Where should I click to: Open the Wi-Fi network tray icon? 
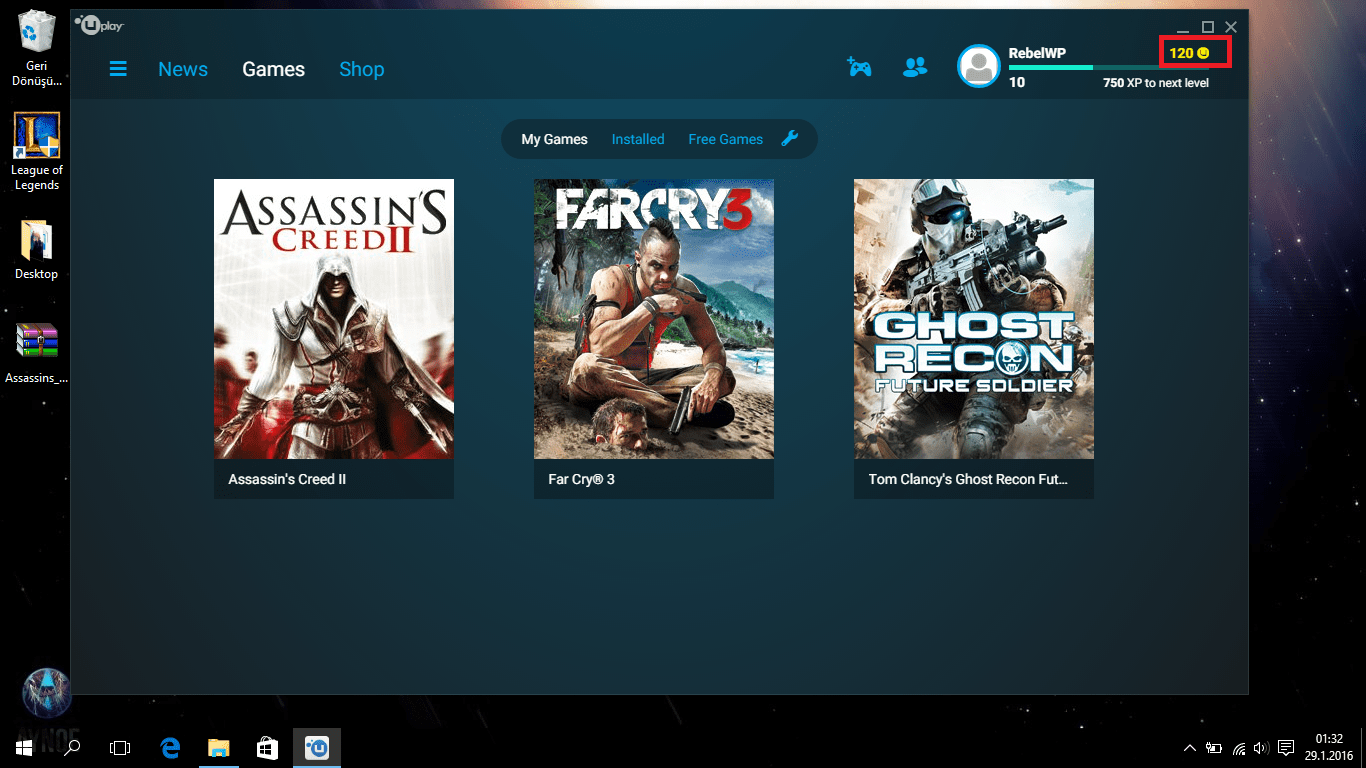click(1239, 747)
